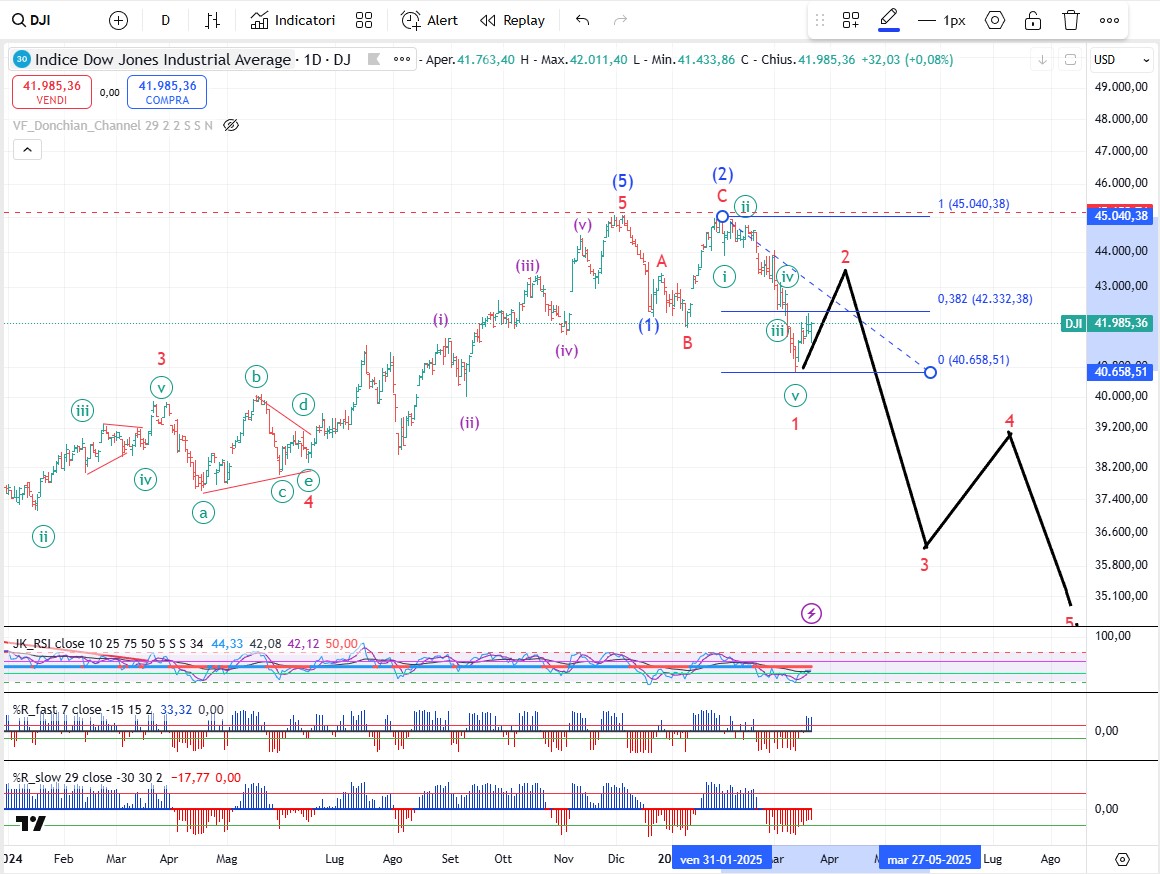The height and width of the screenshot is (874, 1160).
Task: Click the red VENDI sell button
Action: [x=53, y=92]
